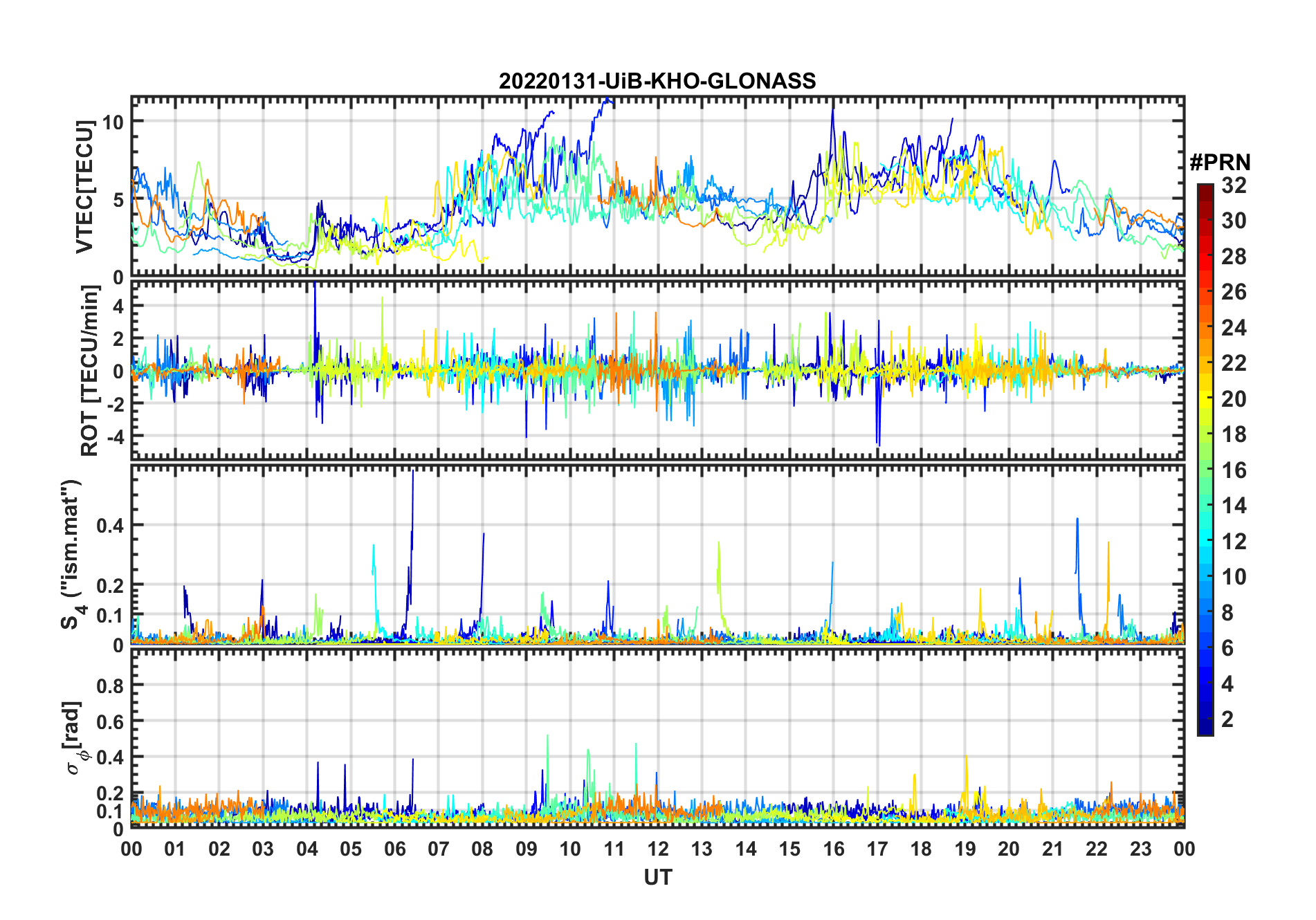This screenshot has width=1316, height=920.
Task: Choose x-axis hour tick 23
Action: pos(1140,849)
